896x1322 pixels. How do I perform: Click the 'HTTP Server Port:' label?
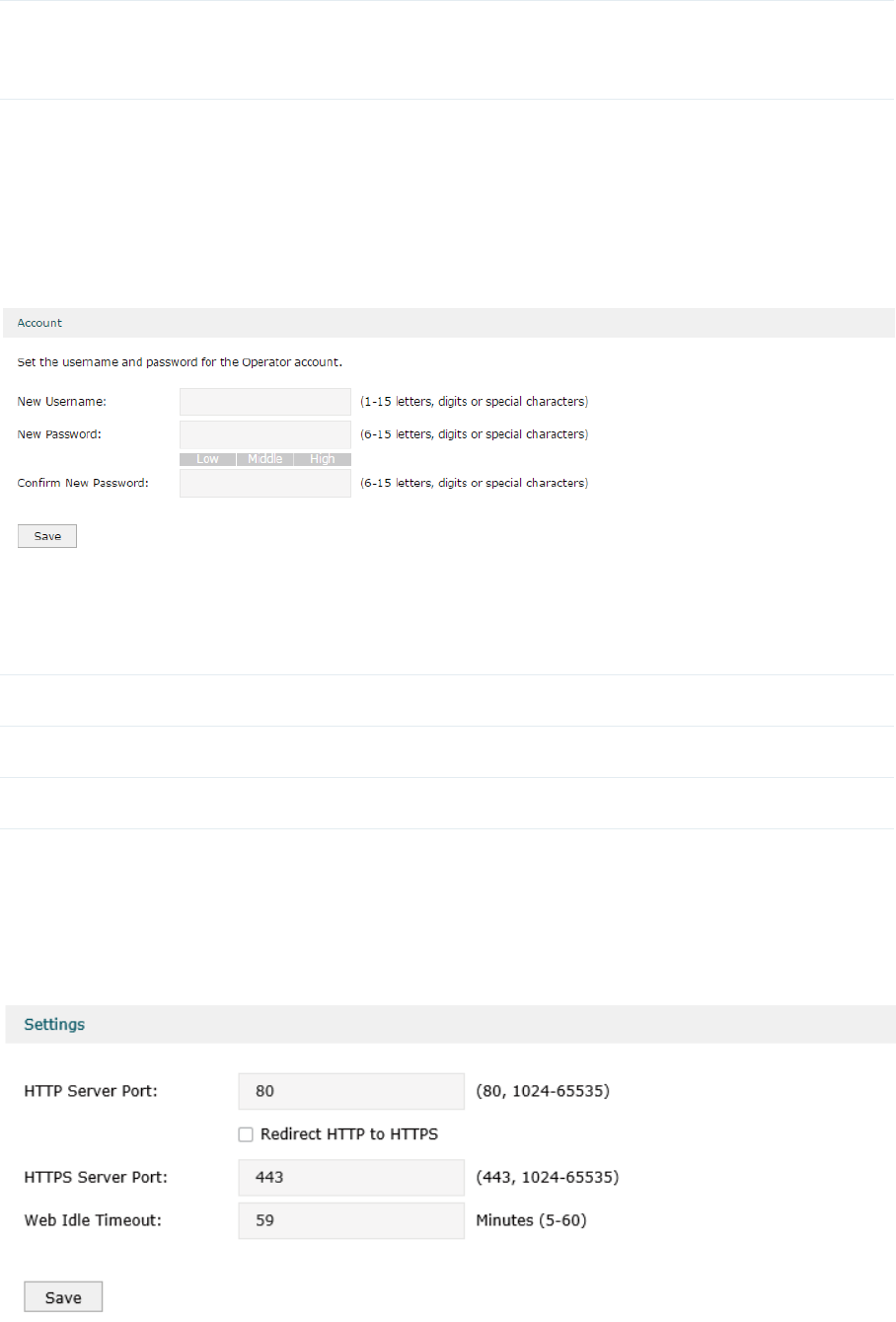point(91,1091)
